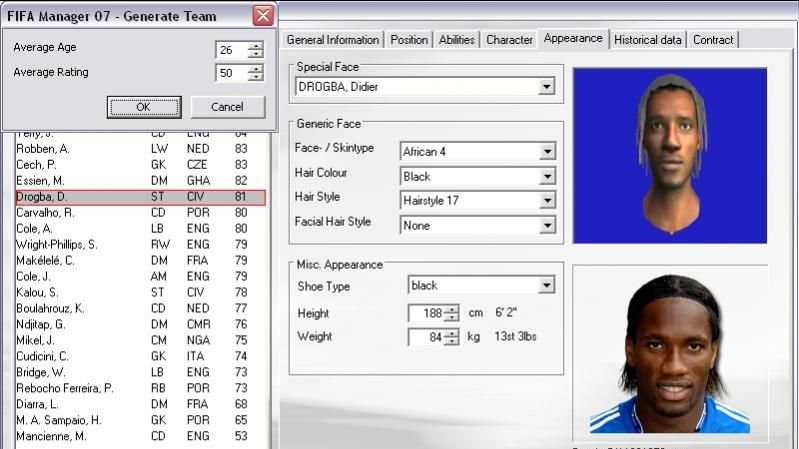Select M. A. Sampaio, H. row

(141, 420)
